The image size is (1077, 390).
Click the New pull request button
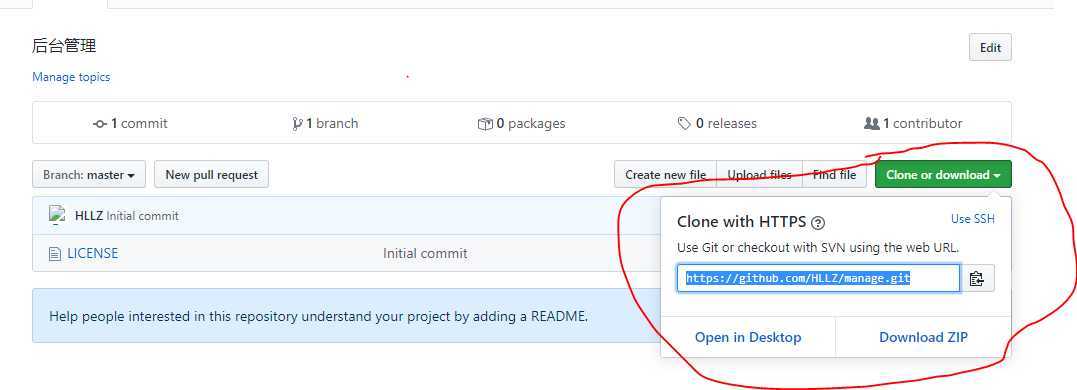pos(212,174)
